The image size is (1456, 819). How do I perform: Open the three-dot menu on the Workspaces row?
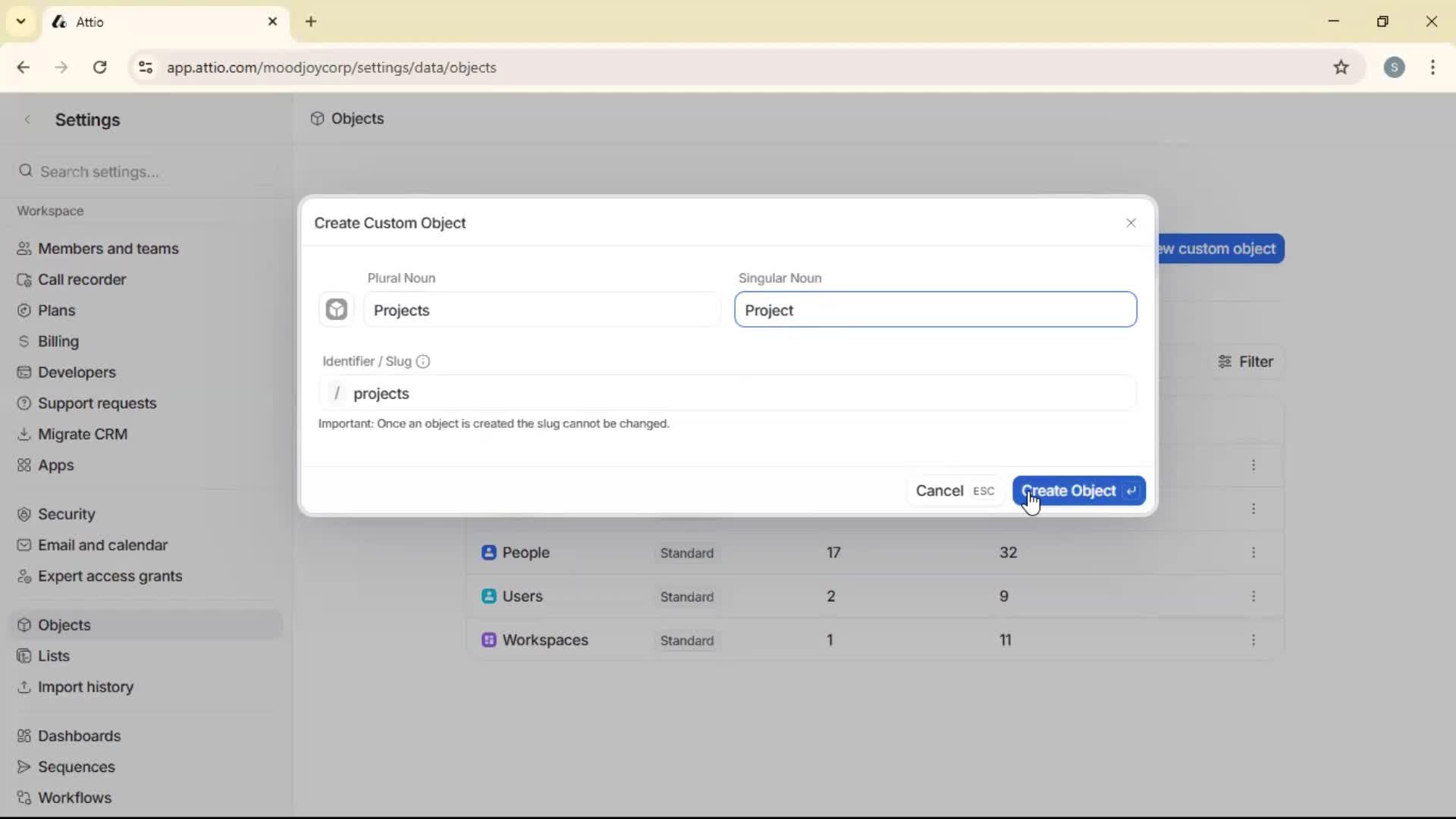(x=1254, y=640)
